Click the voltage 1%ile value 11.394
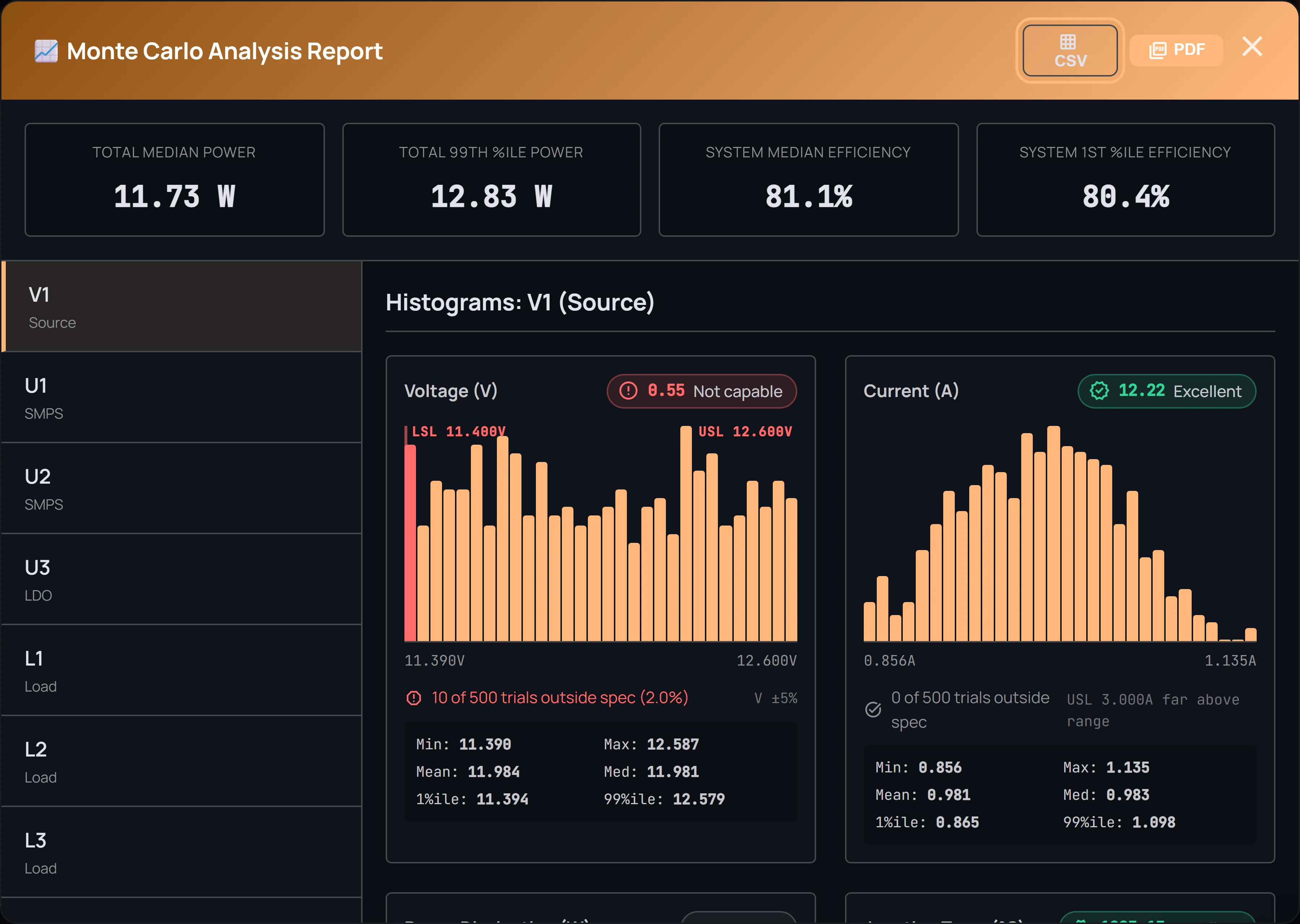The image size is (1300, 924). (502, 799)
